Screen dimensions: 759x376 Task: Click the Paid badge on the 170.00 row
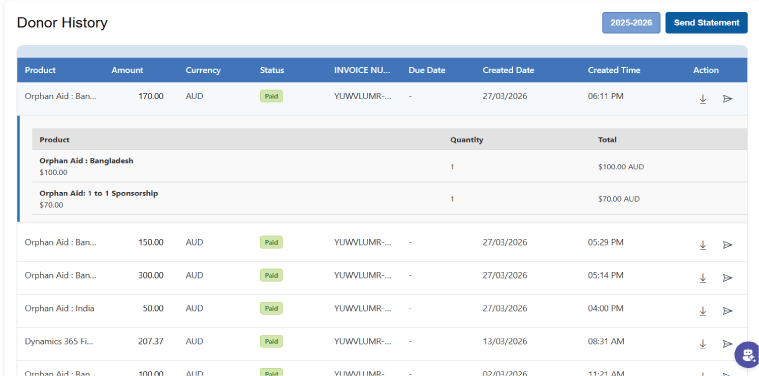271,96
